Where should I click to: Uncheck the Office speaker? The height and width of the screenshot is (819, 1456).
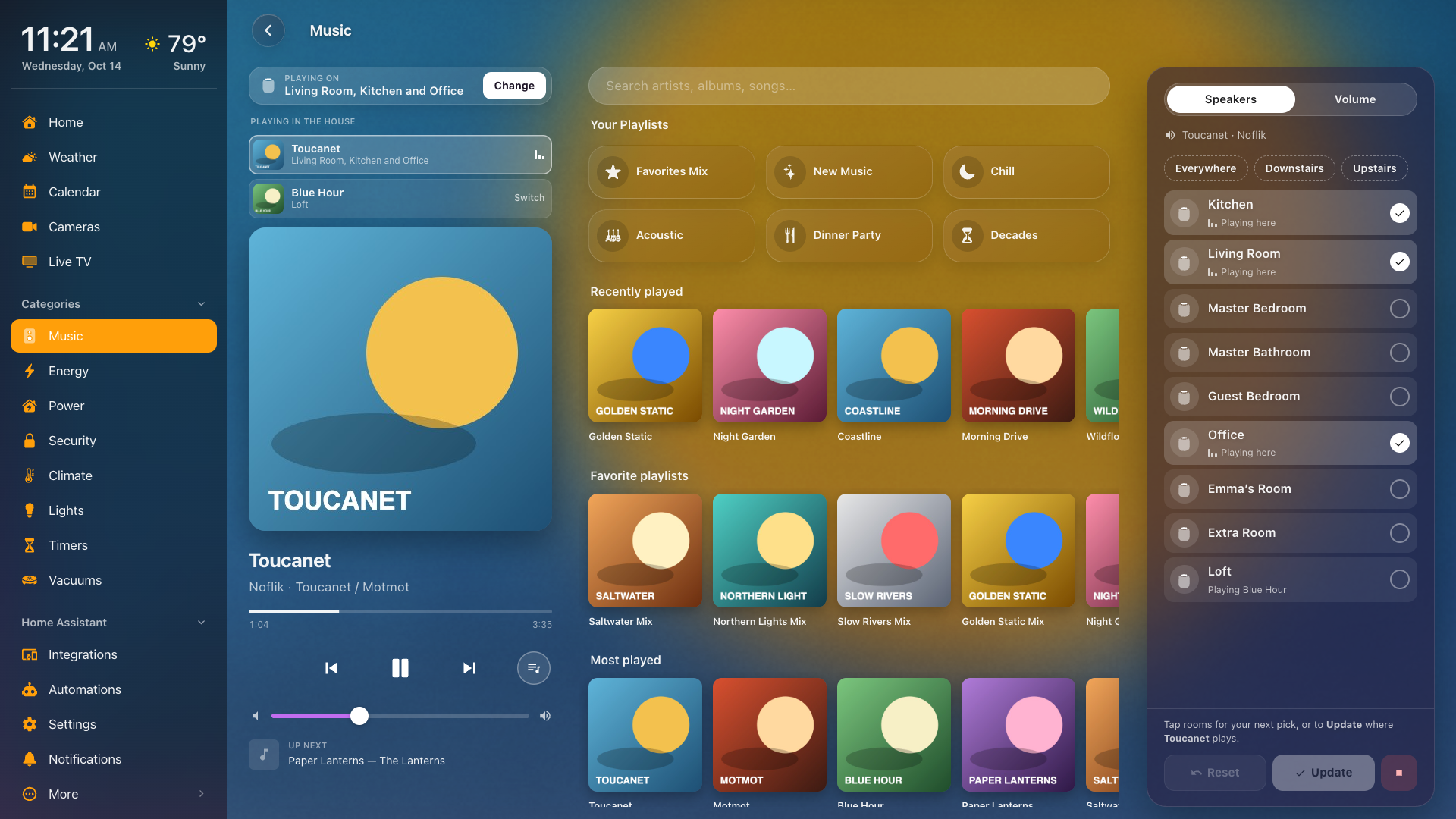pos(1399,443)
